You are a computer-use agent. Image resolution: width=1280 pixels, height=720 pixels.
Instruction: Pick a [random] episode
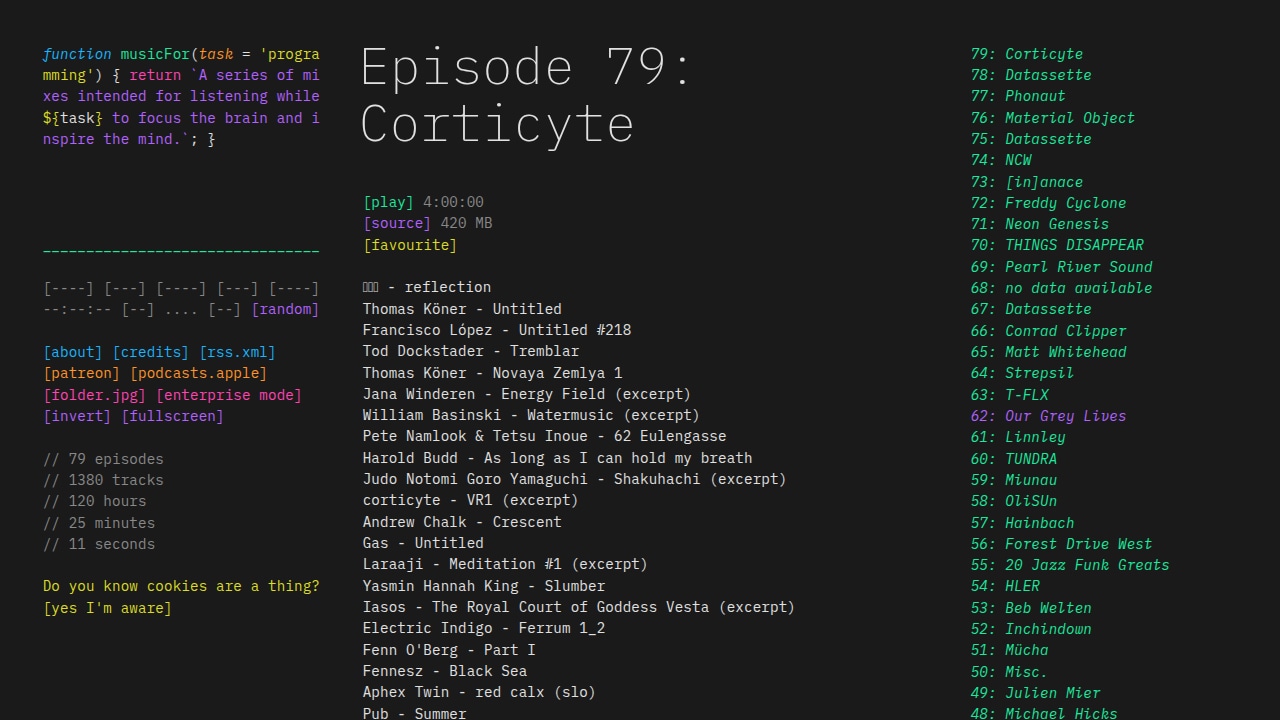pyautogui.click(x=285, y=309)
